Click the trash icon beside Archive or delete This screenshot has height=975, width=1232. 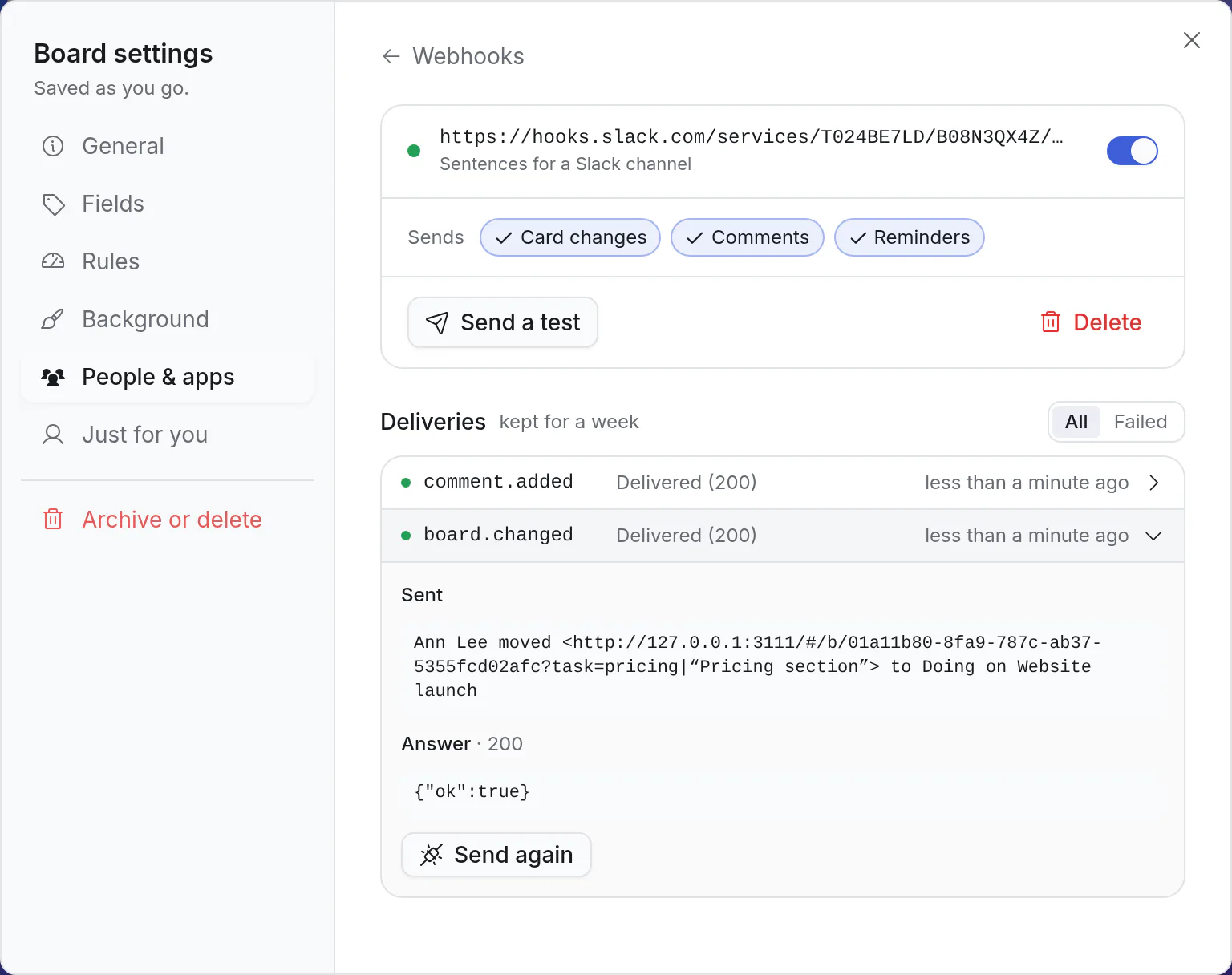pyautogui.click(x=53, y=520)
